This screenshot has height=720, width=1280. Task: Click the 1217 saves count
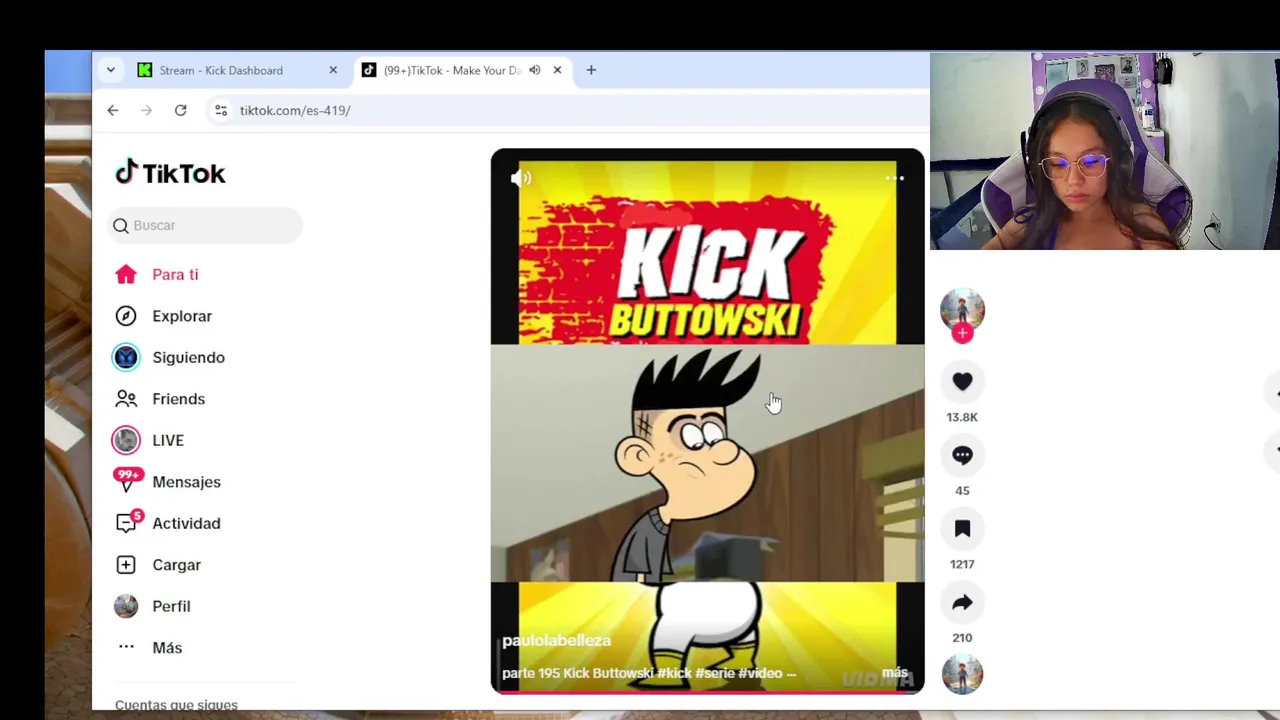(x=962, y=564)
